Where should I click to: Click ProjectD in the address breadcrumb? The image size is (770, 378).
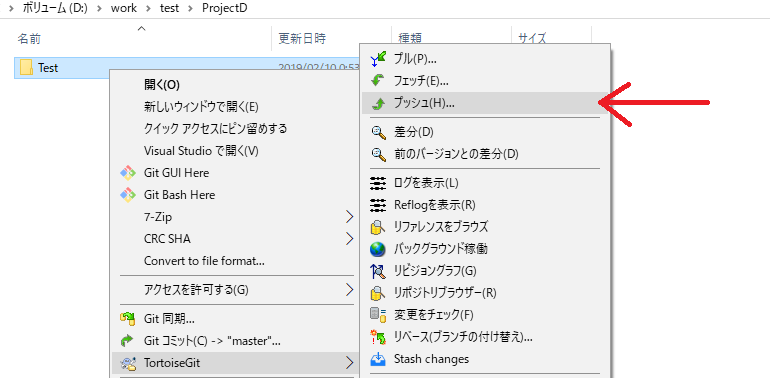pos(224,9)
